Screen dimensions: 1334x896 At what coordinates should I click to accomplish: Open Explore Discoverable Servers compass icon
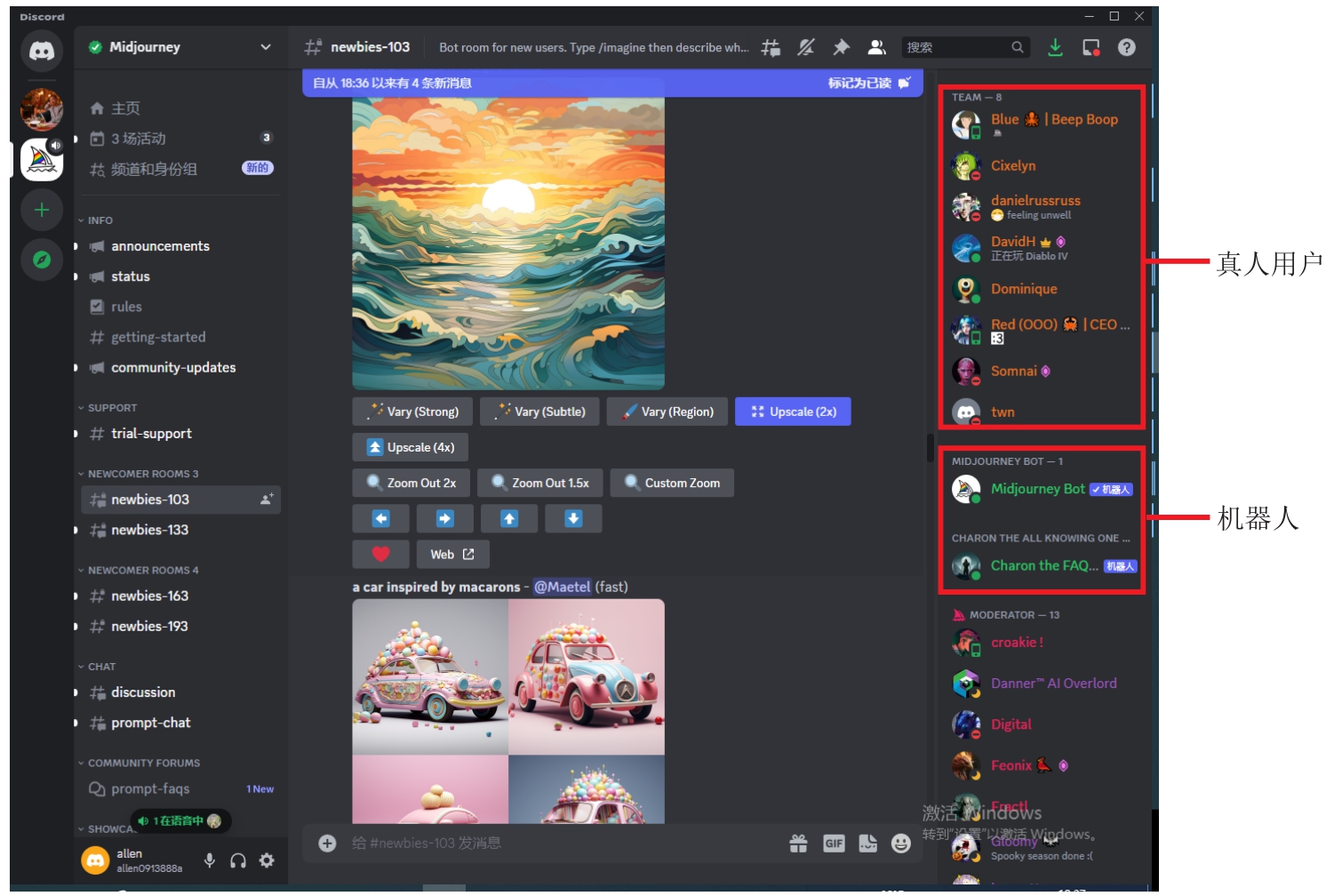point(42,260)
